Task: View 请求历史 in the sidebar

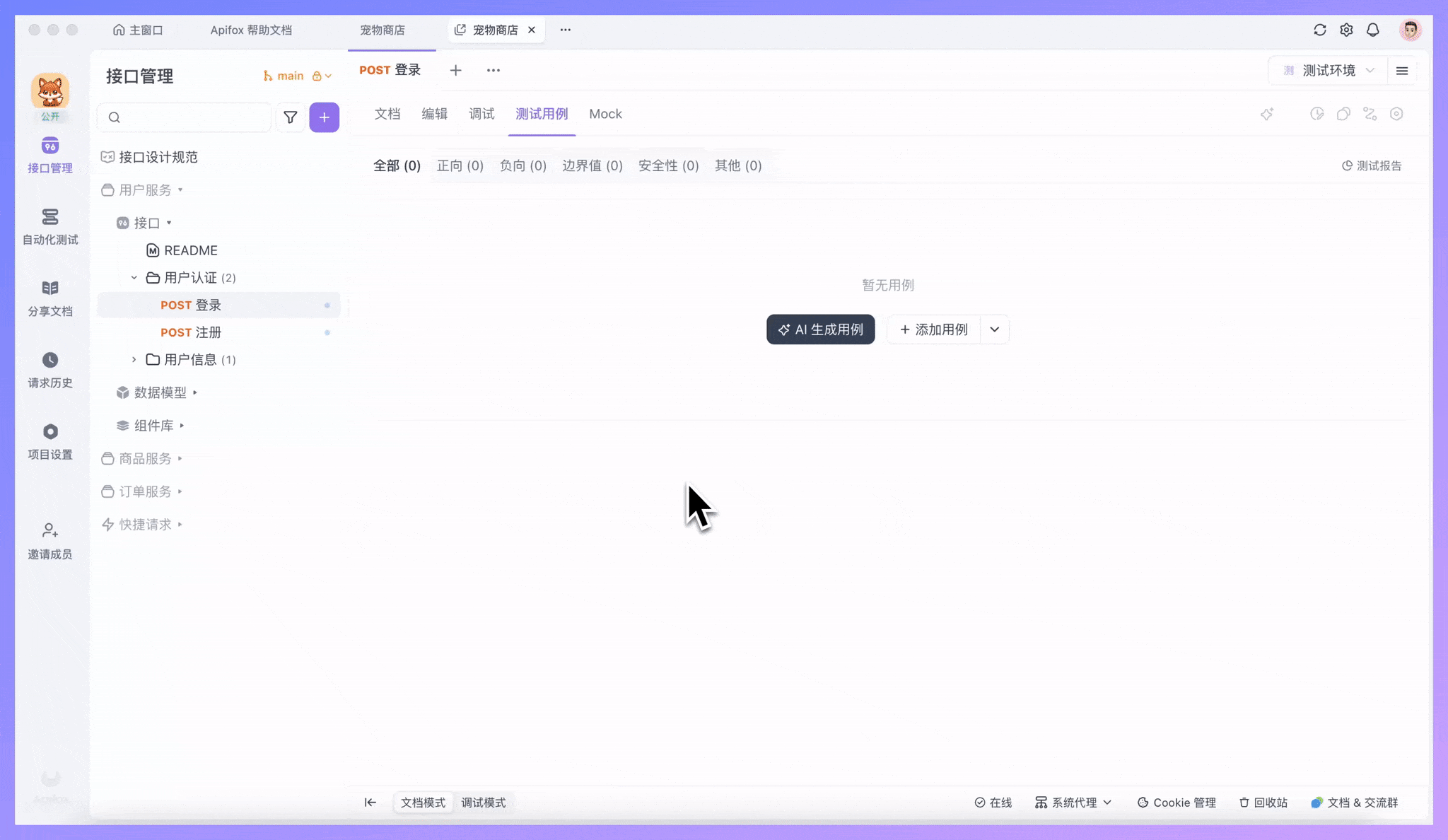Action: [x=49, y=369]
